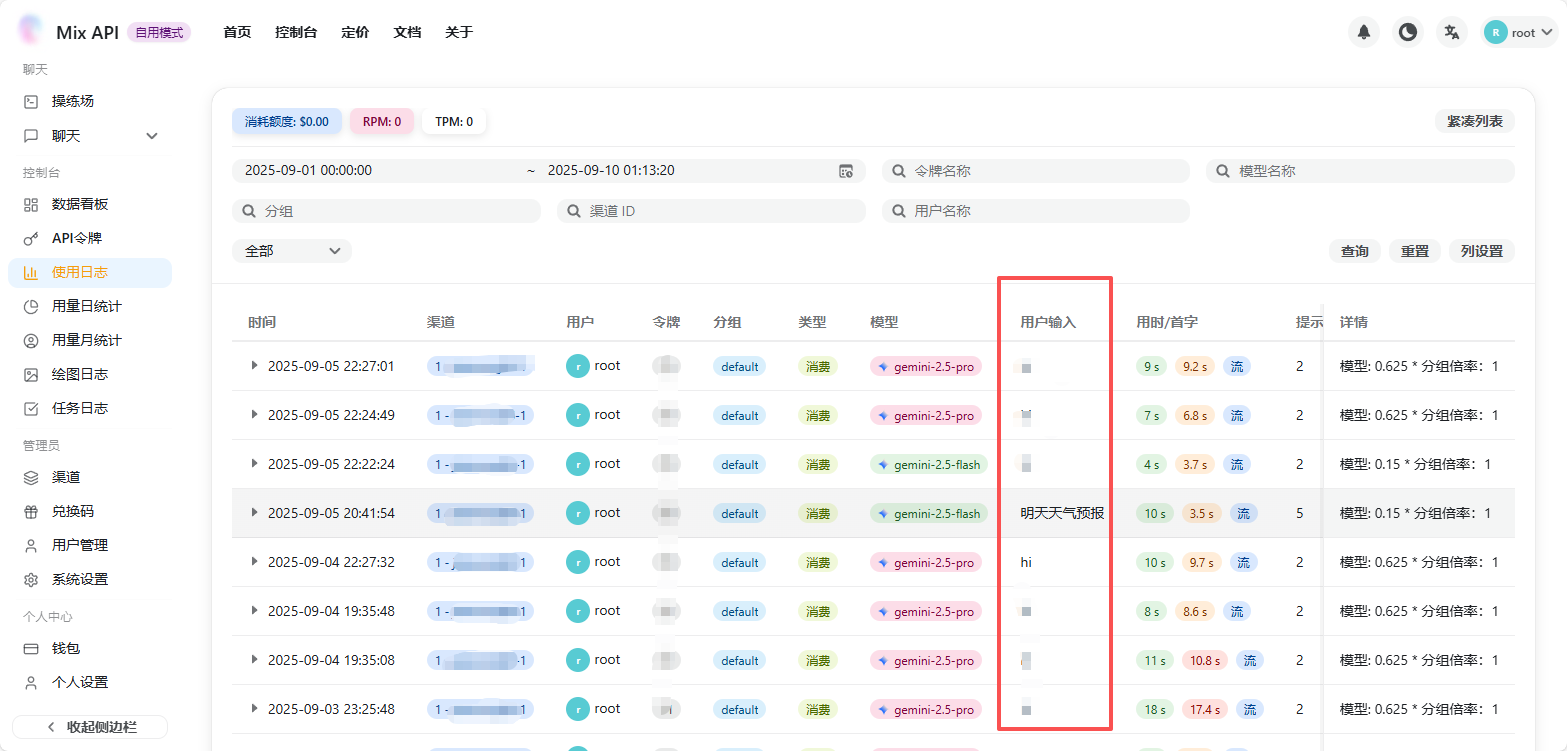Click the 查询 button
This screenshot has width=1567, height=751.
[x=1354, y=251]
